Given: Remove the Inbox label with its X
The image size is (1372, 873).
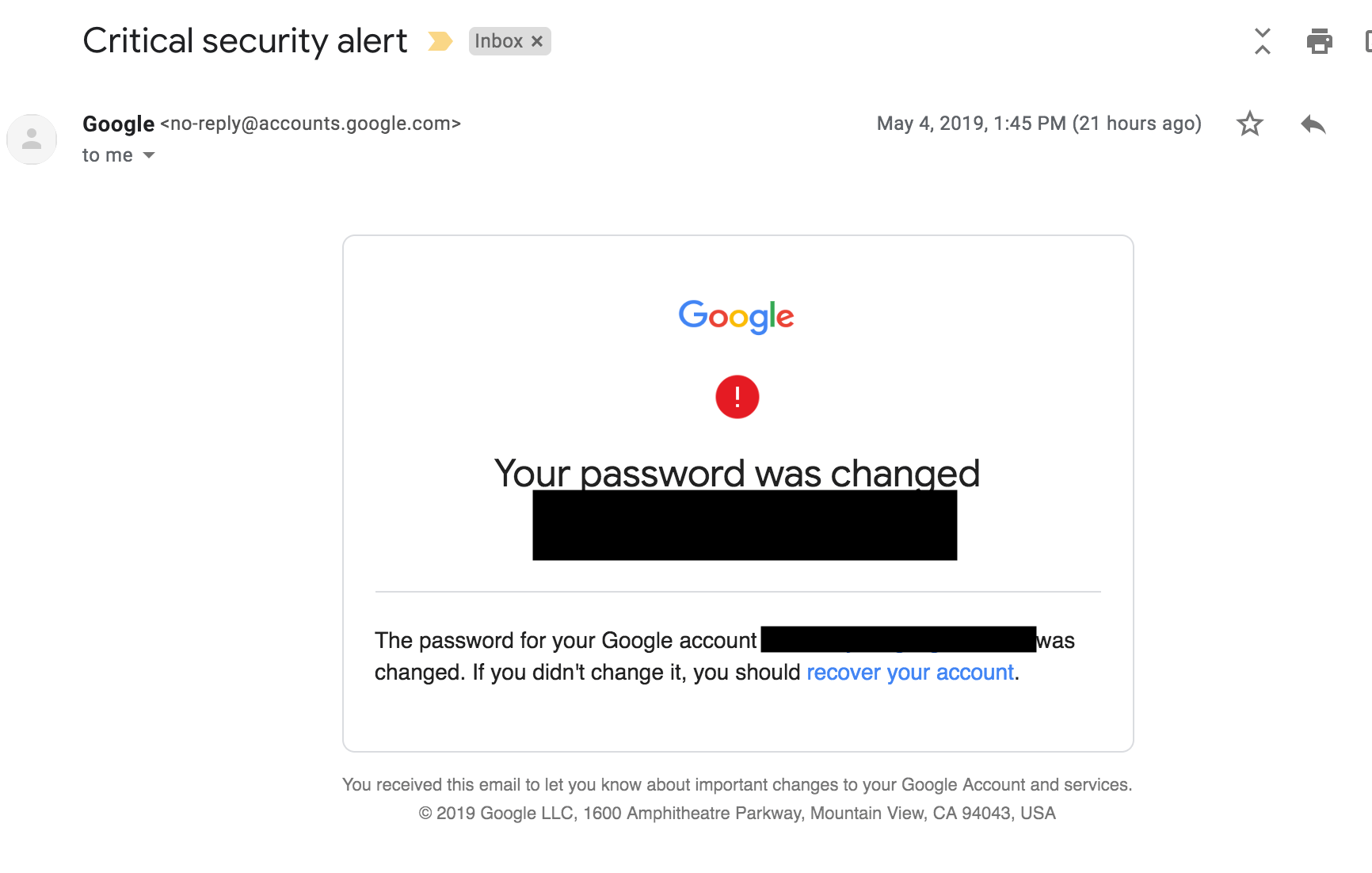Looking at the screenshot, I should click(x=537, y=41).
